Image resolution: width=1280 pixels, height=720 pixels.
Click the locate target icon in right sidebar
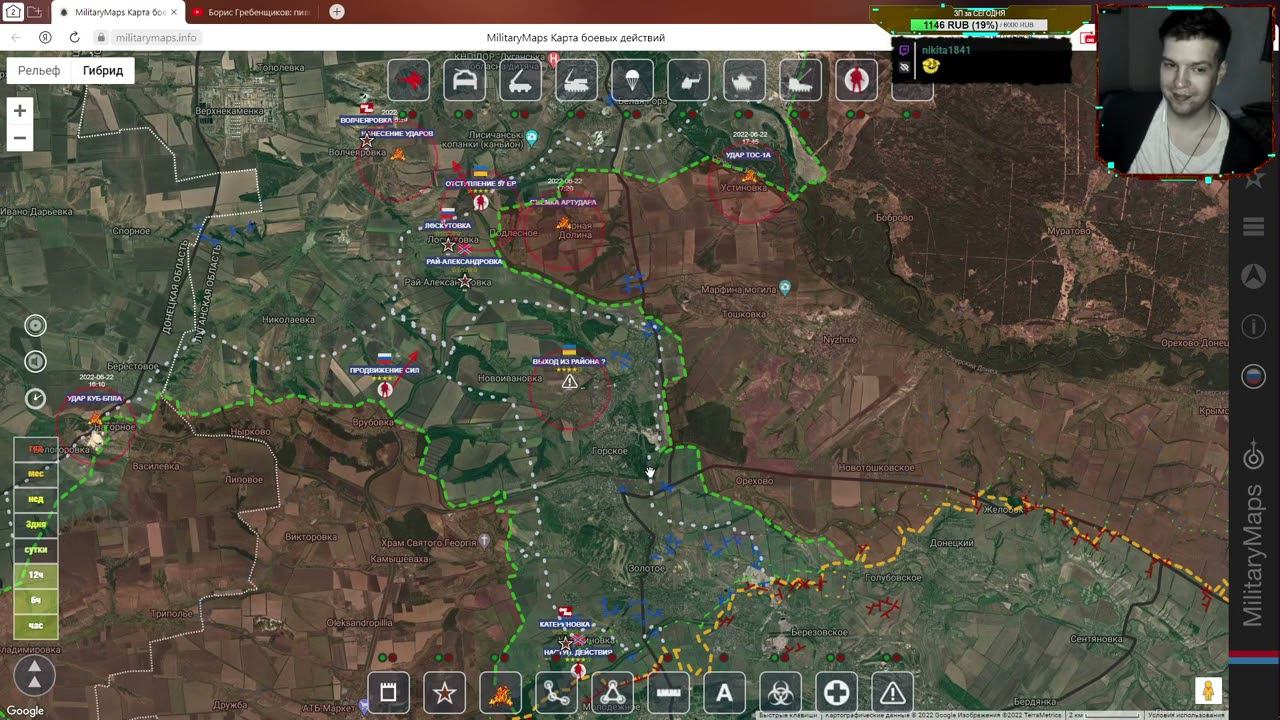click(x=1254, y=455)
